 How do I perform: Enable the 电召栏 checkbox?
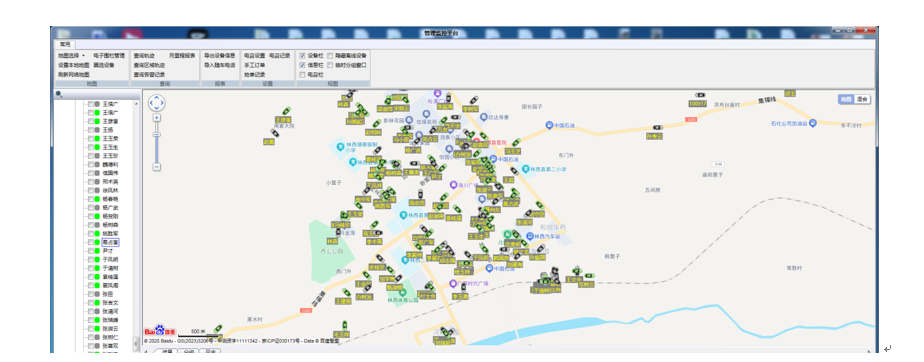click(302, 75)
